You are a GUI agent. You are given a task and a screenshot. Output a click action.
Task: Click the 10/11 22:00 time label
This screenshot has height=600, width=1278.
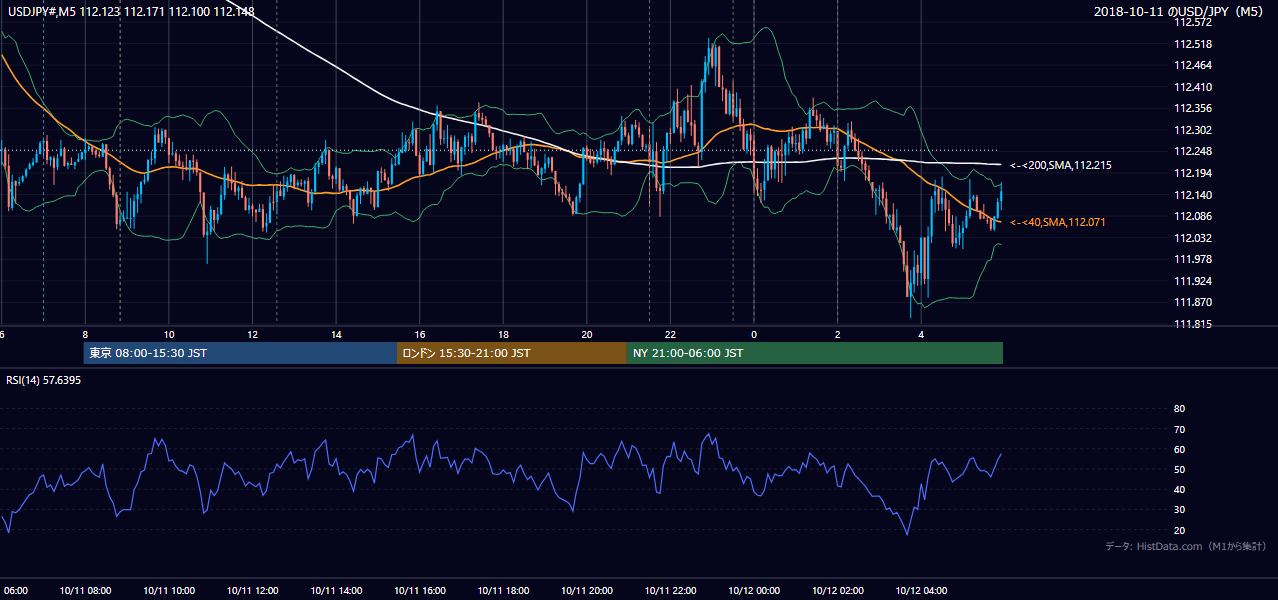pyautogui.click(x=670, y=590)
